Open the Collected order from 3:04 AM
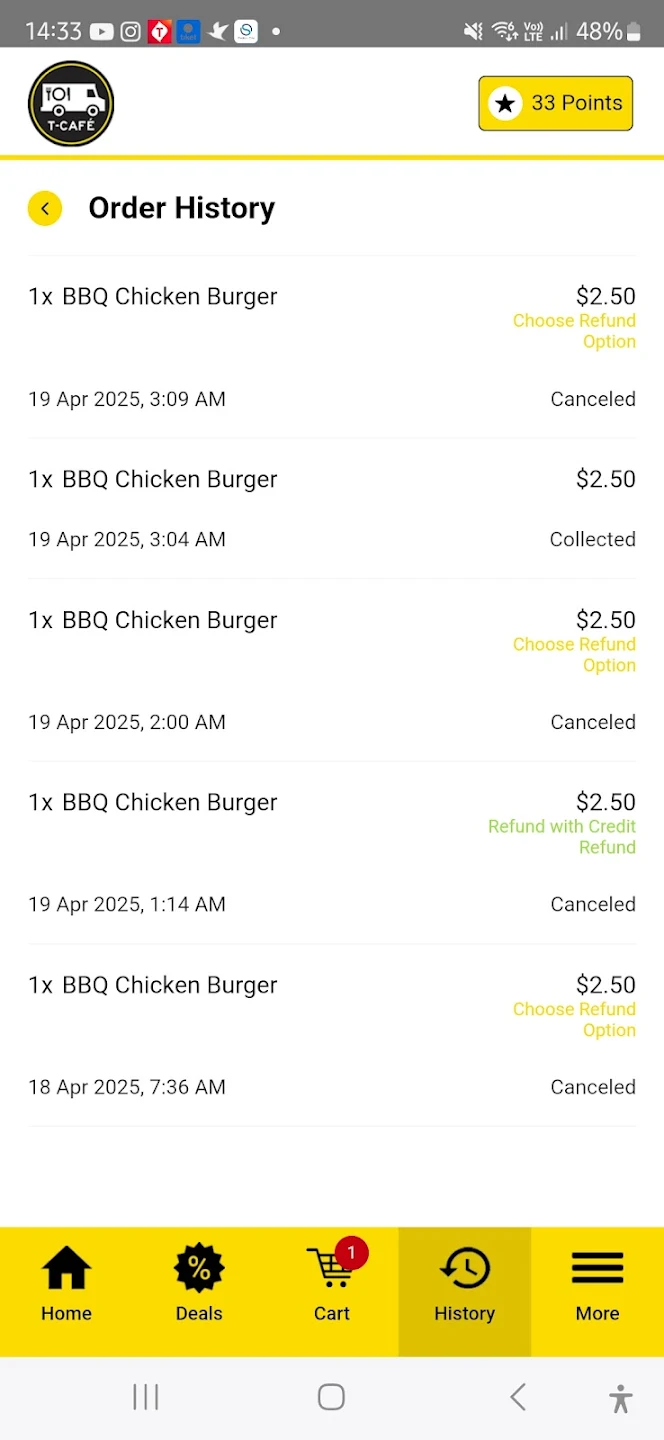Image resolution: width=664 pixels, height=1440 pixels. point(332,508)
